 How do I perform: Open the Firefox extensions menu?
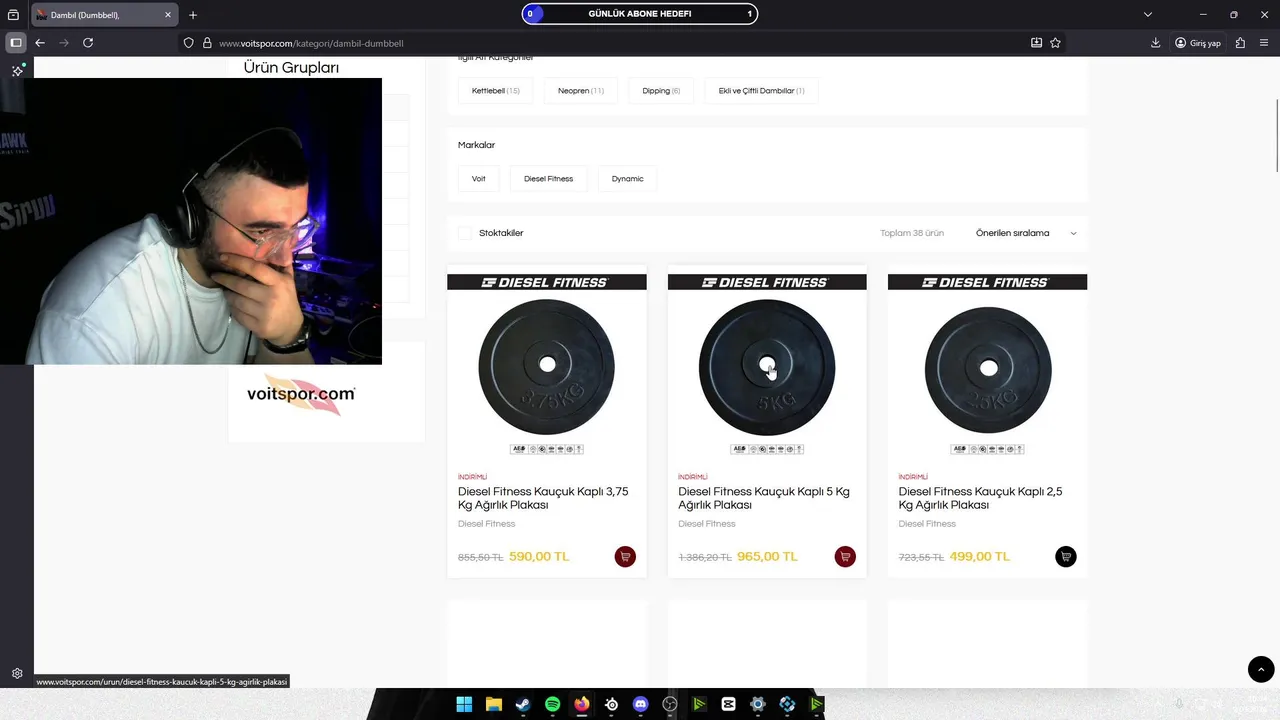pos(1240,43)
